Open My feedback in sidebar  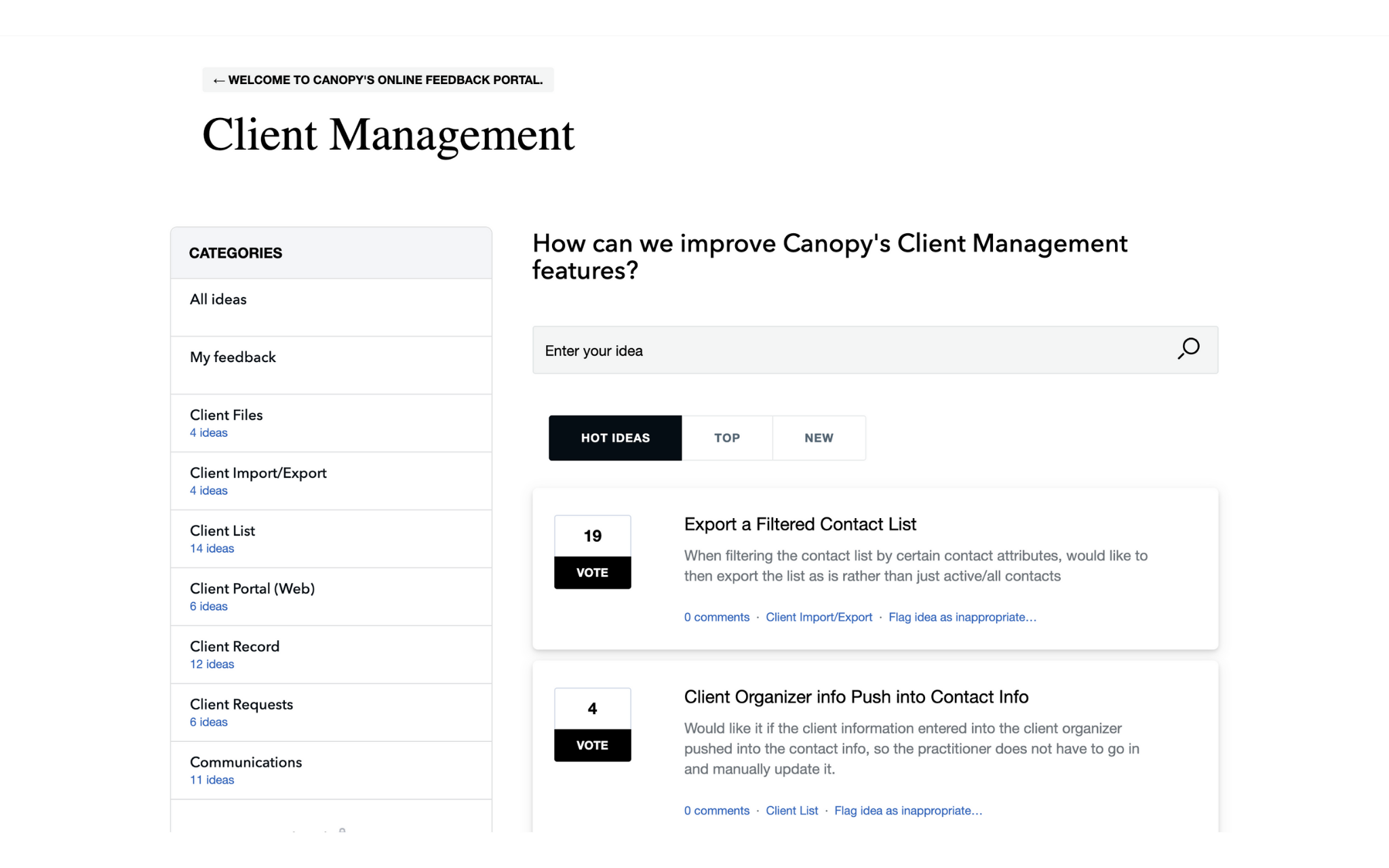click(233, 357)
